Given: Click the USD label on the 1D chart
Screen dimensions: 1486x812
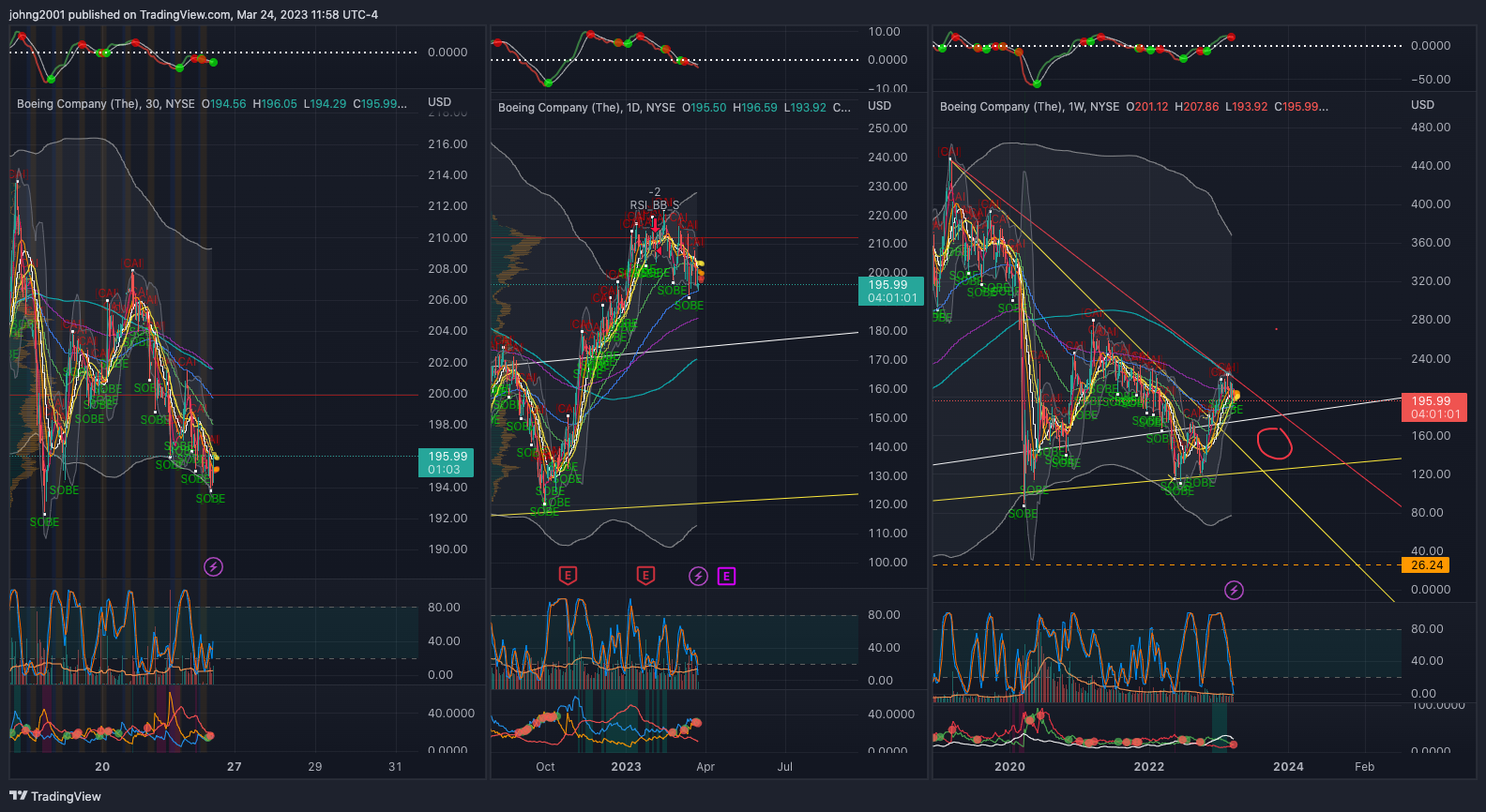Looking at the screenshot, I should click(x=880, y=106).
